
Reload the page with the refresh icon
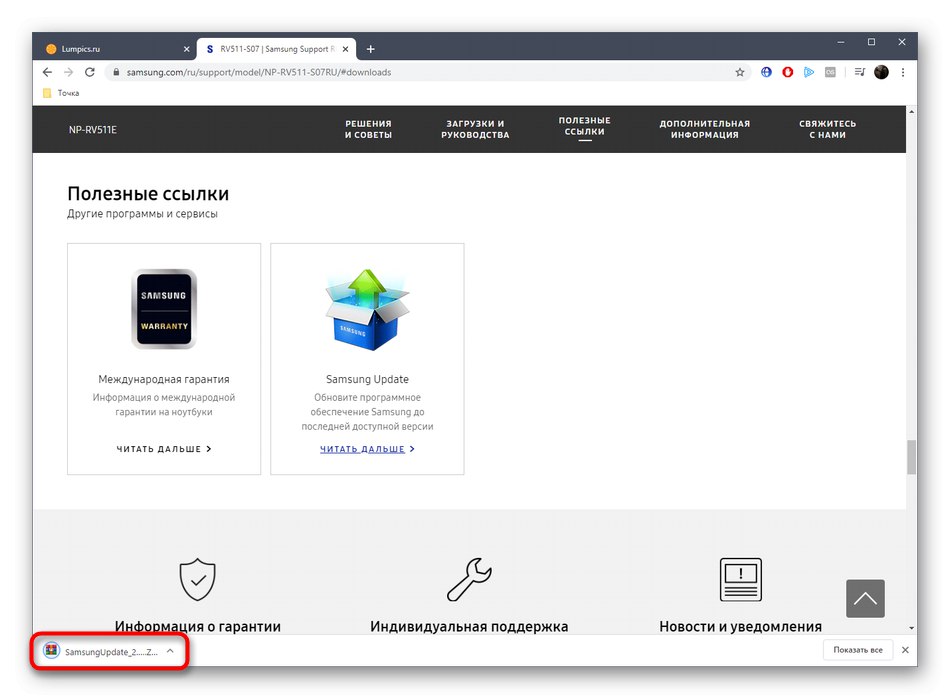tap(90, 72)
